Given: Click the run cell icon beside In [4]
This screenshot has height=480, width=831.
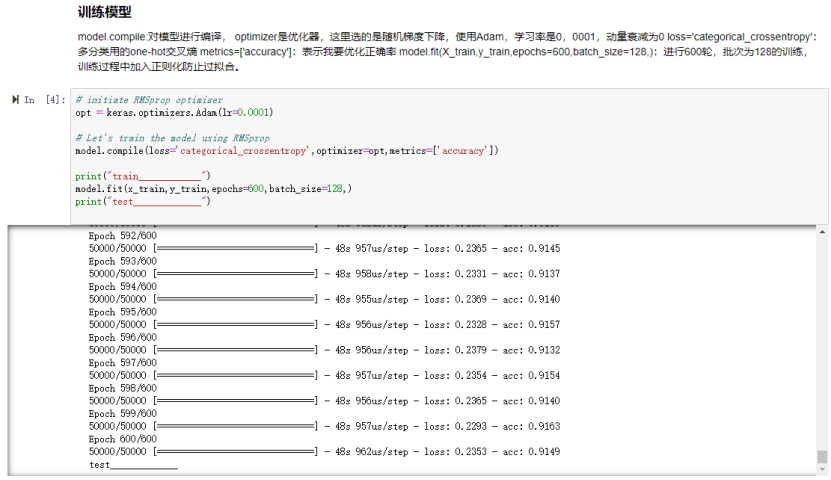Looking at the screenshot, I should (x=15, y=100).
